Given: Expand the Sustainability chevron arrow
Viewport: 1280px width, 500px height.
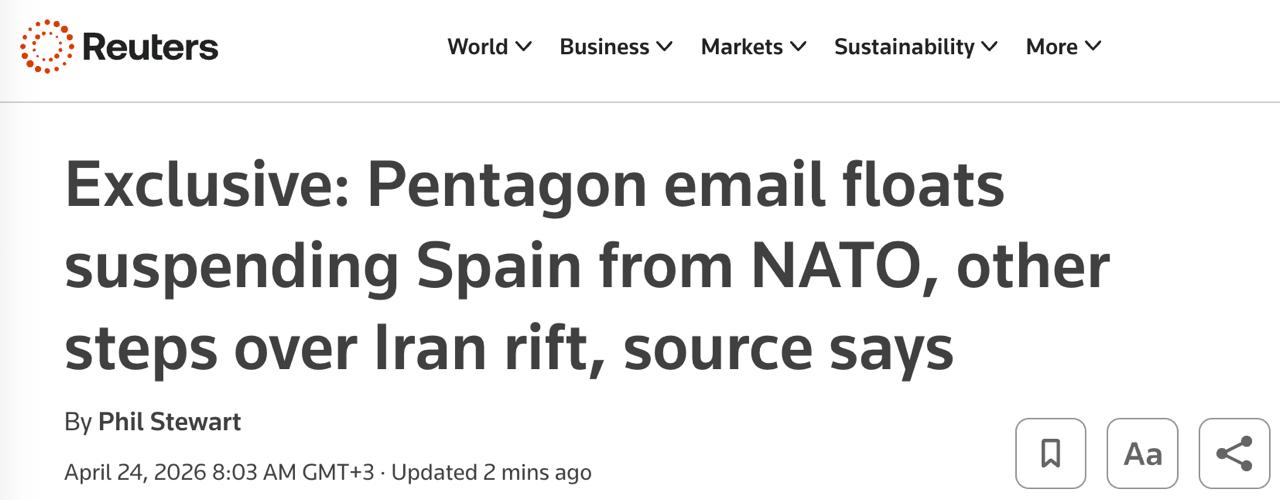Looking at the screenshot, I should [989, 46].
